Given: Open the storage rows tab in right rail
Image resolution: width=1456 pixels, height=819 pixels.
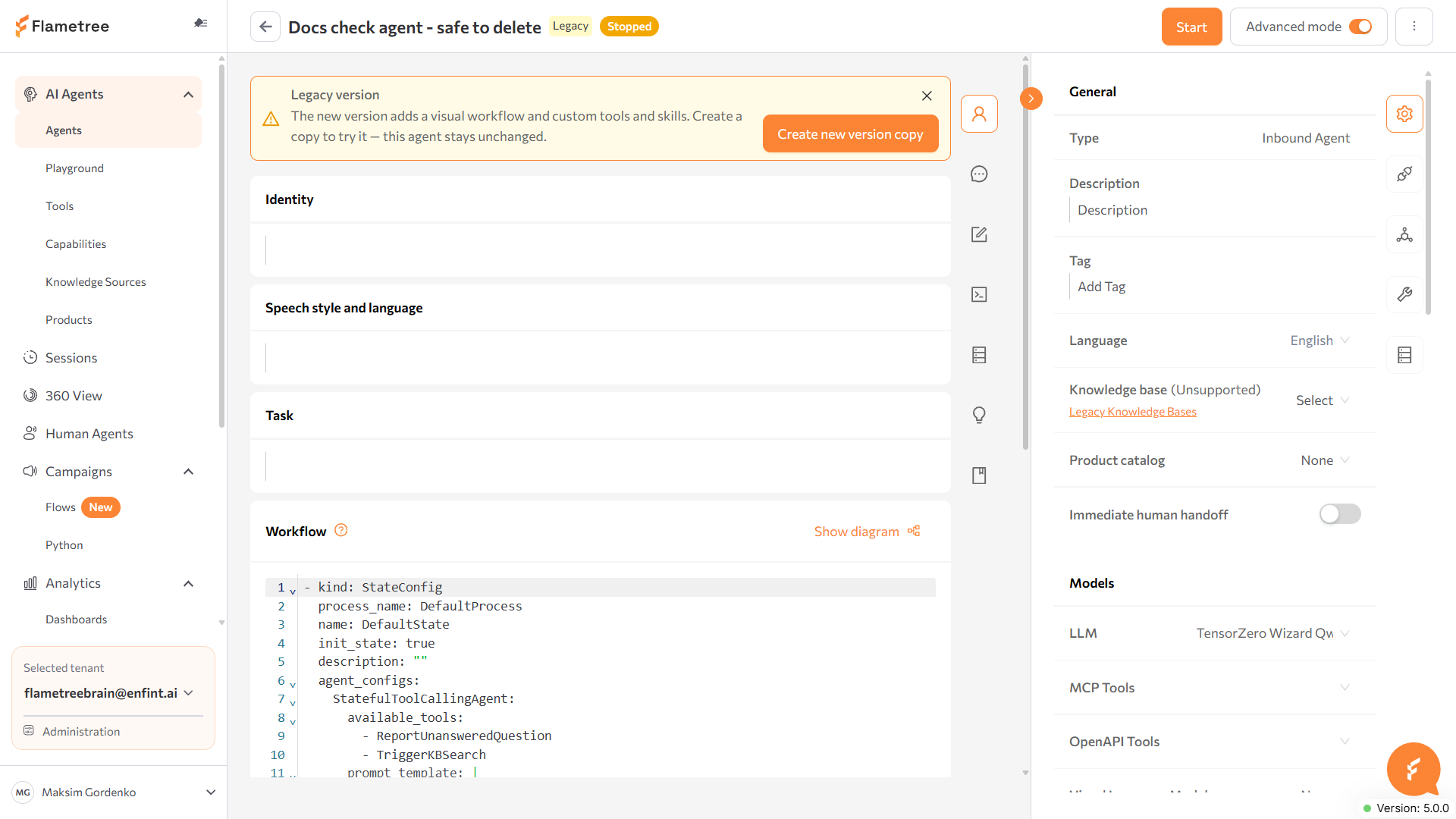Looking at the screenshot, I should click(1404, 355).
